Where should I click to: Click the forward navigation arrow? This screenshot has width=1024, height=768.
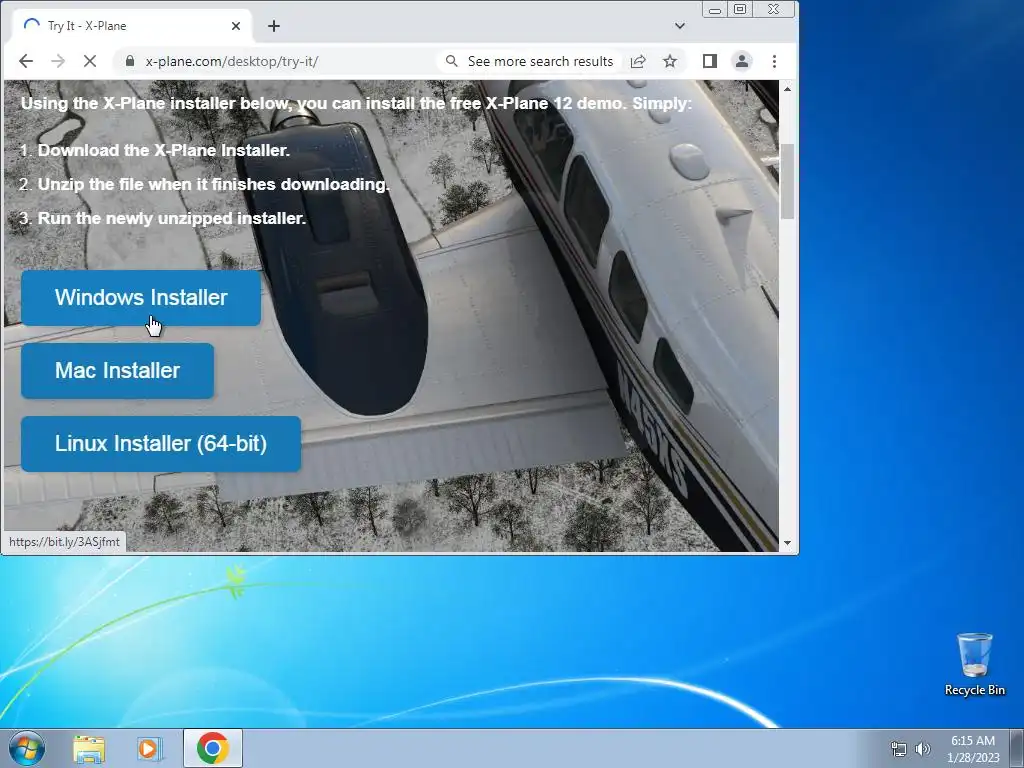coord(58,61)
